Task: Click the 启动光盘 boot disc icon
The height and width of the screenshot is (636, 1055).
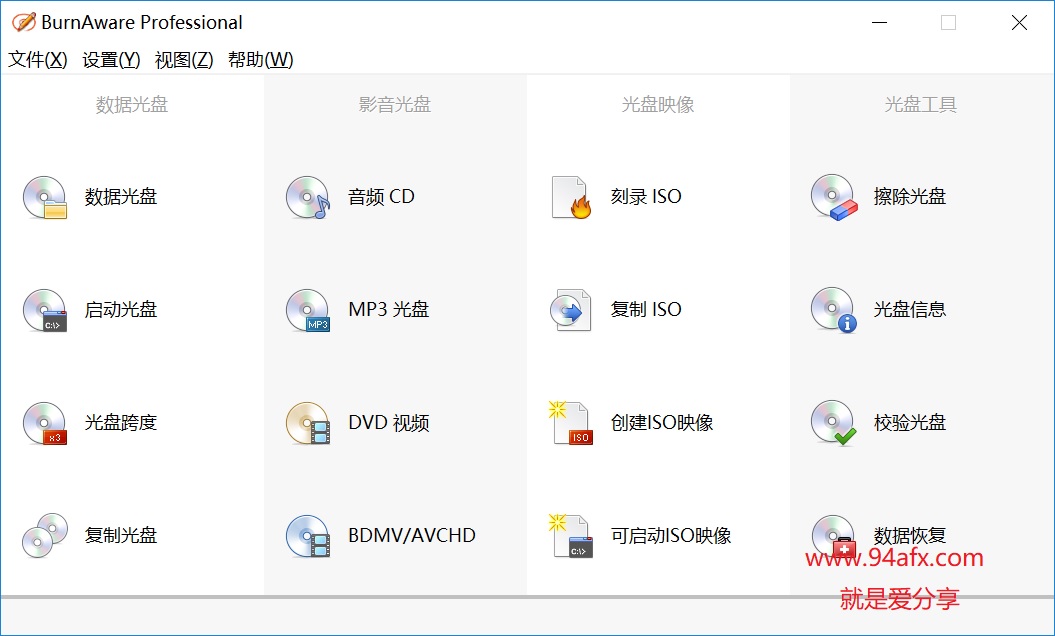Action: pyautogui.click(x=44, y=310)
